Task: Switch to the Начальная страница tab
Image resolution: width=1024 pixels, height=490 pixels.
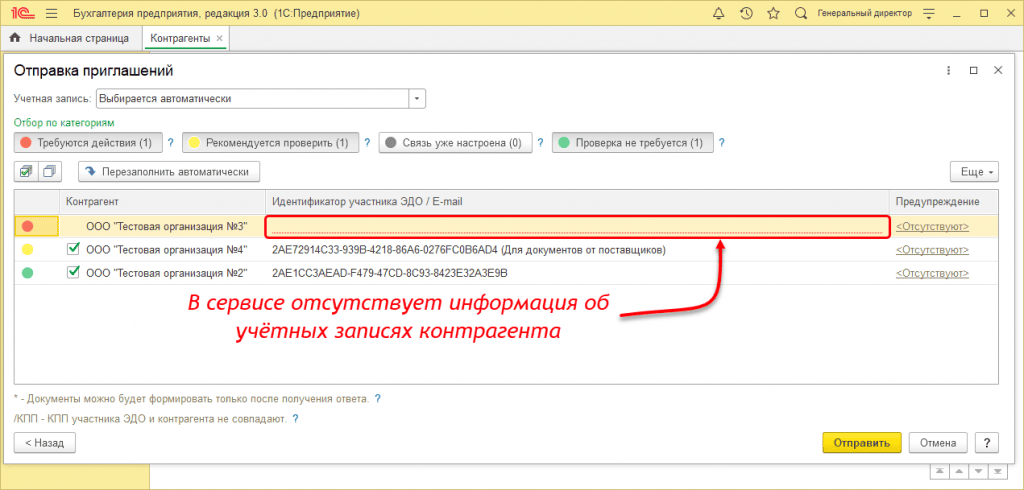Action: point(70,38)
